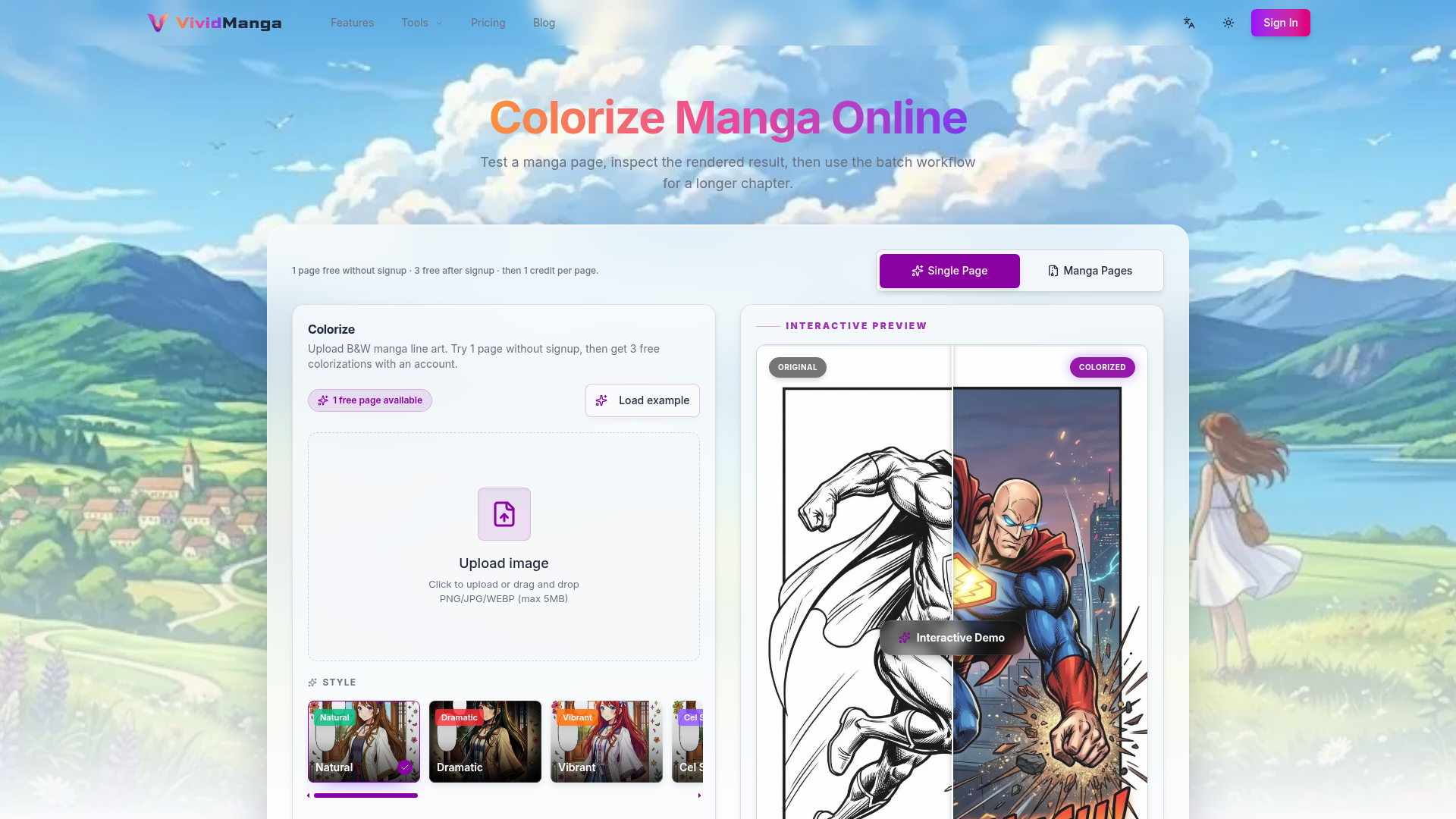Click the Colorize Manga Online headline

(728, 118)
